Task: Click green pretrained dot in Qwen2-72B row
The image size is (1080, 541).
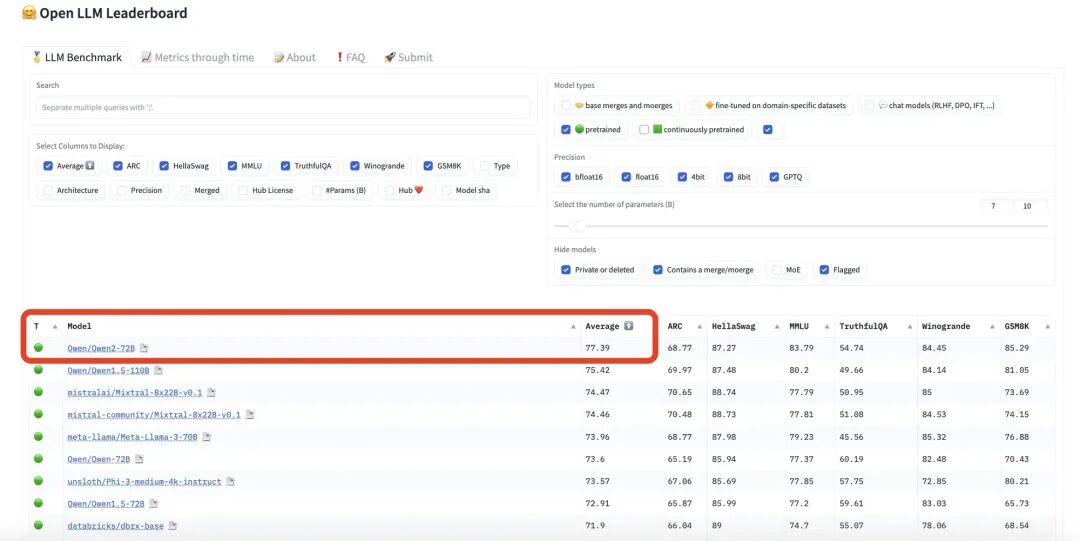Action: click(x=39, y=347)
